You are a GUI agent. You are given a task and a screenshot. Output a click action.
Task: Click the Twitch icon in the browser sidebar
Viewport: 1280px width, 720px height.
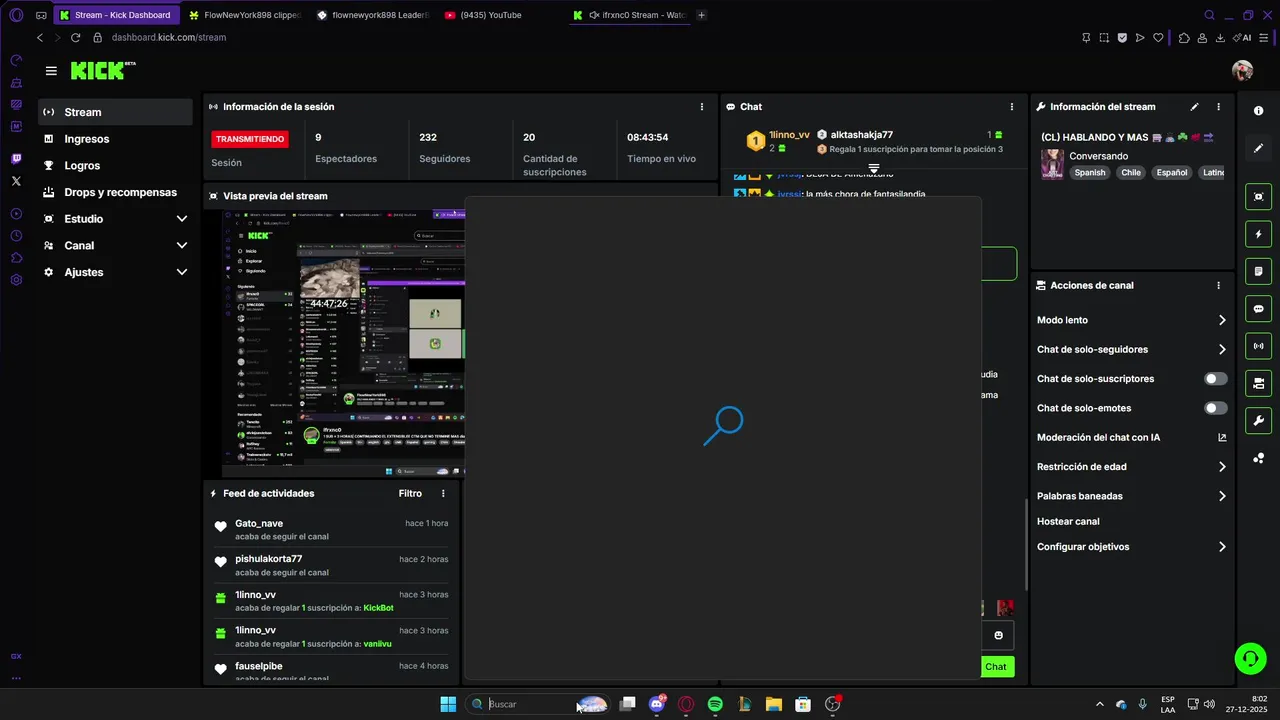(x=16, y=159)
